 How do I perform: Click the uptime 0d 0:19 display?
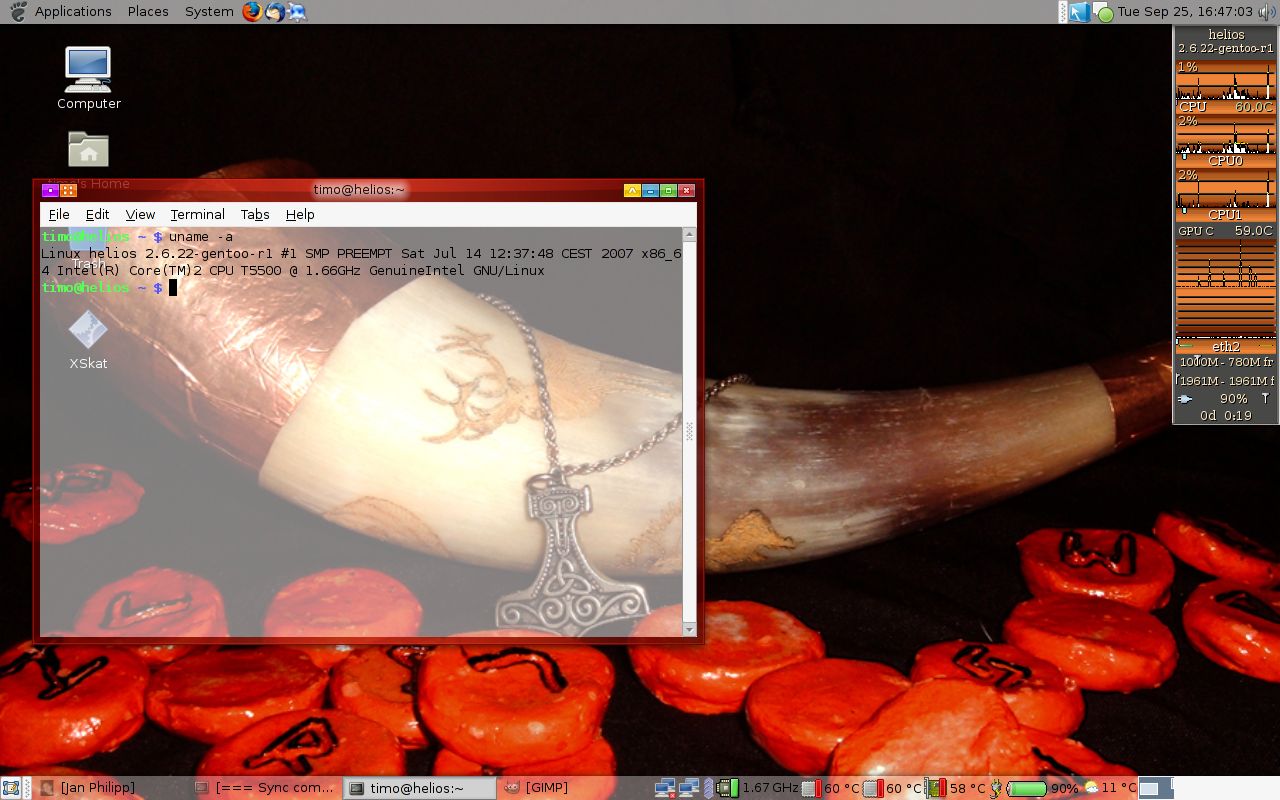click(x=1226, y=416)
